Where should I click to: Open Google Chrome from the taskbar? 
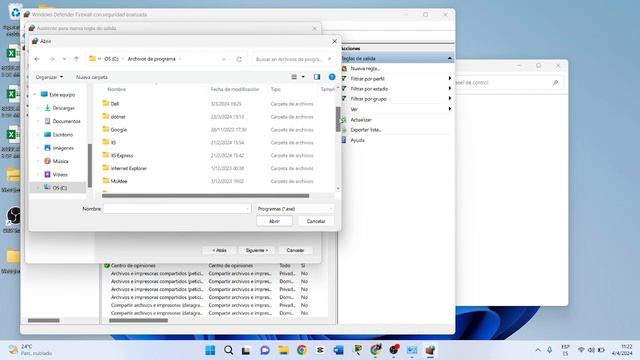pos(302,350)
